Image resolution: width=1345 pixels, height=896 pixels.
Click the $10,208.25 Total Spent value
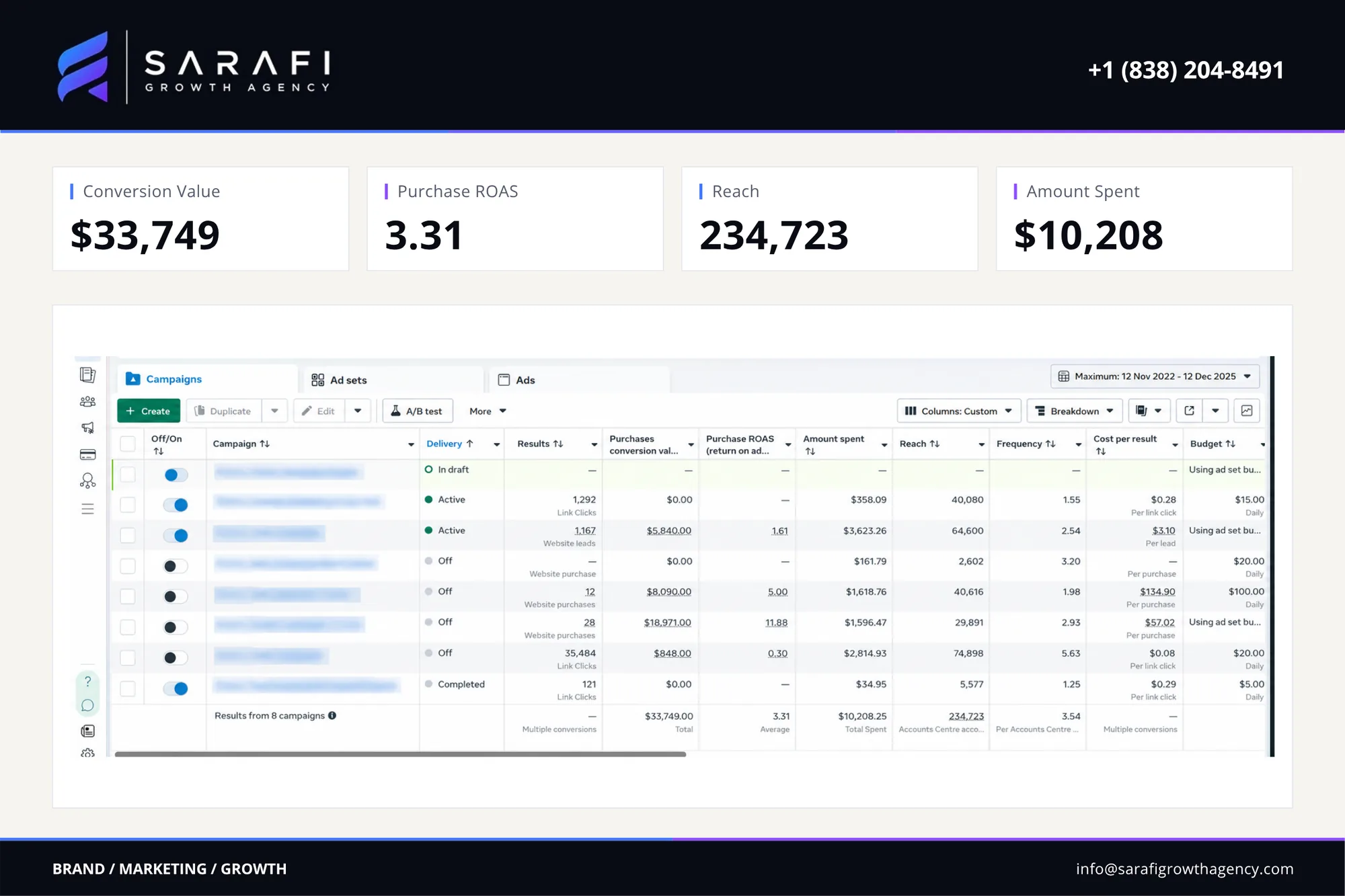pos(862,717)
